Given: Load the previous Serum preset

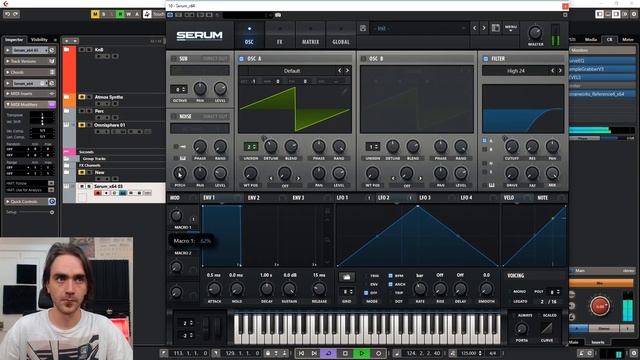Looking at the screenshot, I should point(474,28).
